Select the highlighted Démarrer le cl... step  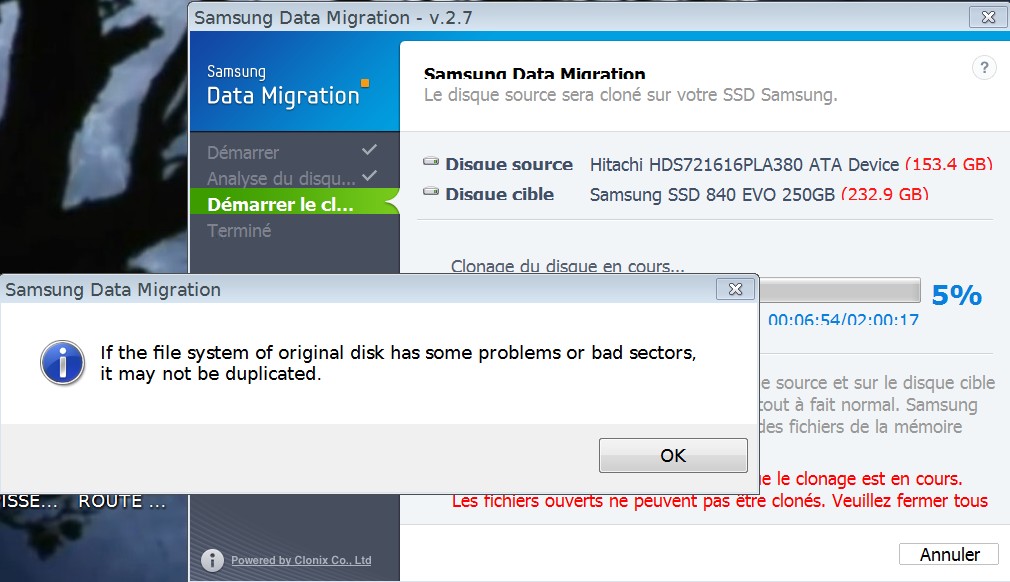pos(280,205)
